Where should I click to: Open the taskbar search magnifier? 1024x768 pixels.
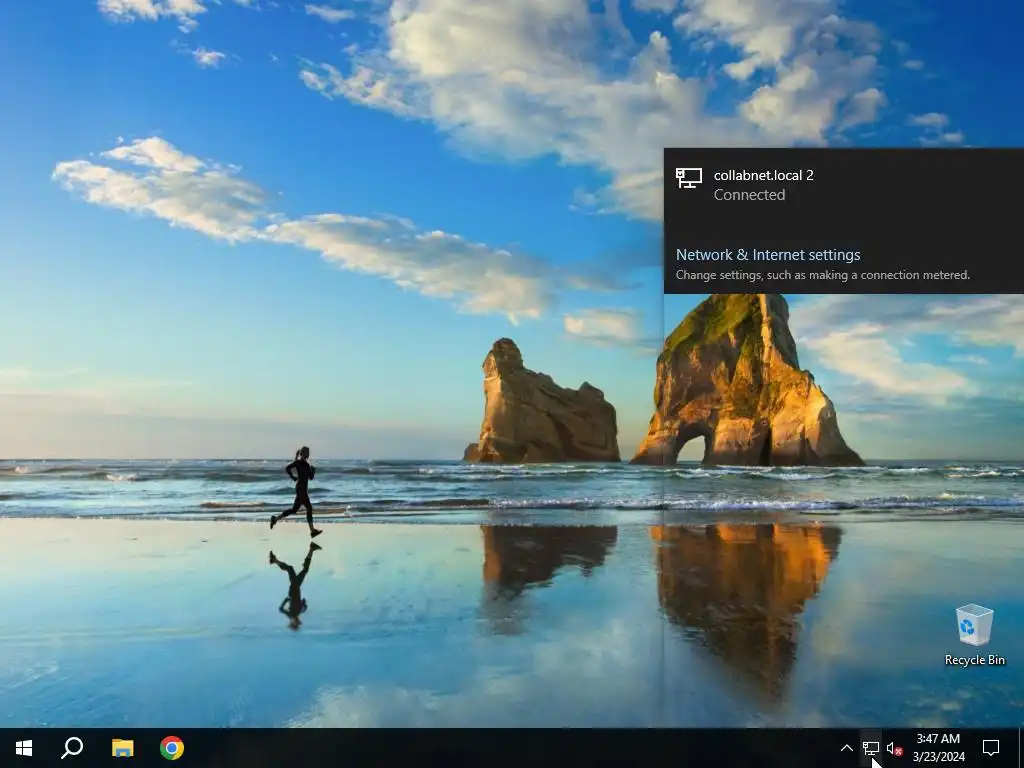[x=72, y=748]
